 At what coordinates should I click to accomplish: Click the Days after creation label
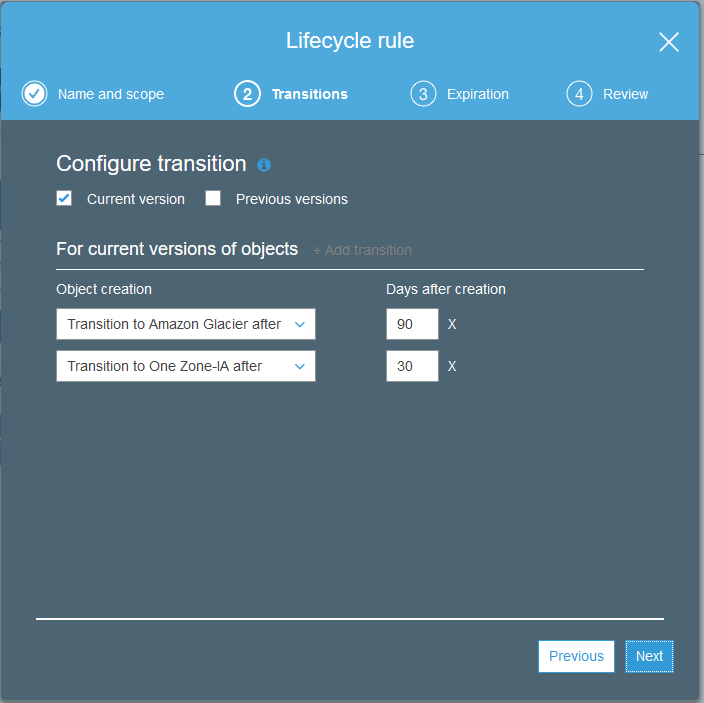[x=446, y=289]
